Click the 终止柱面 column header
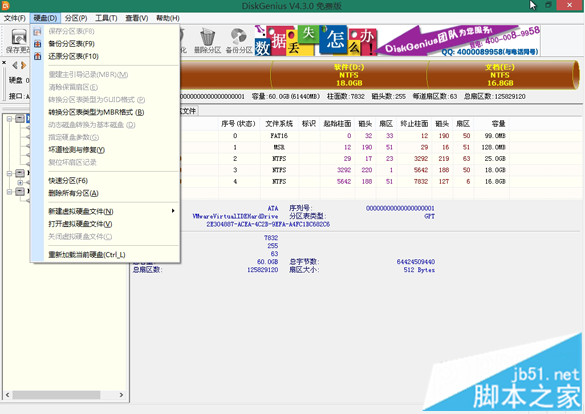The height and width of the screenshot is (414, 585). click(x=414, y=123)
